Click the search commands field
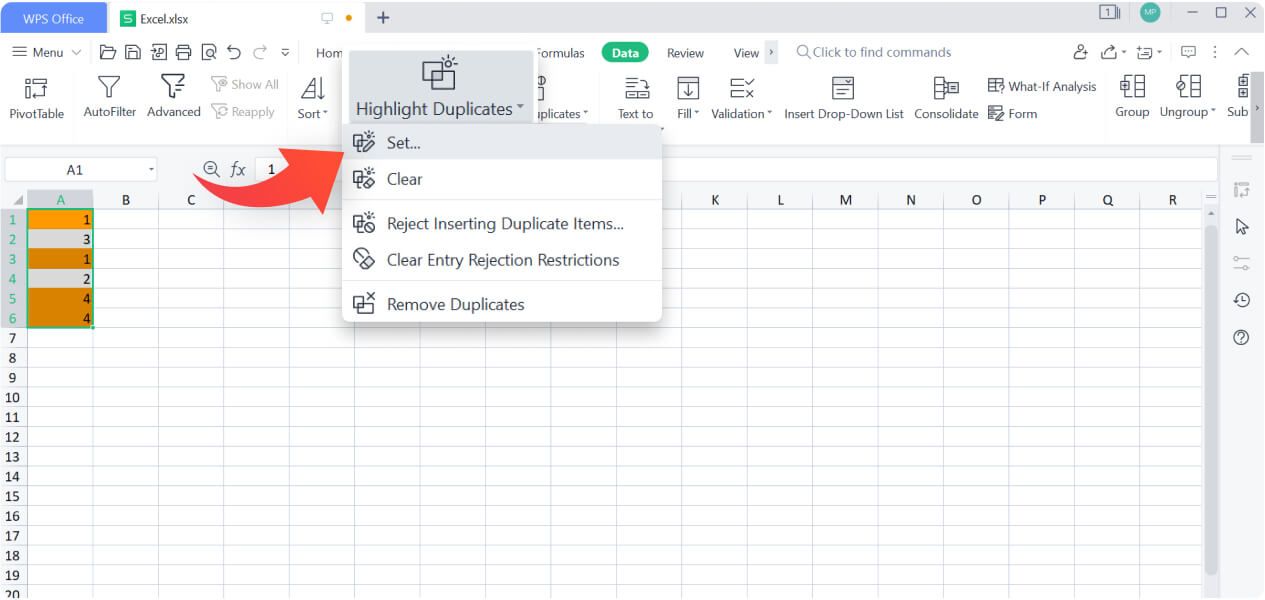1265x600 pixels. click(x=880, y=51)
